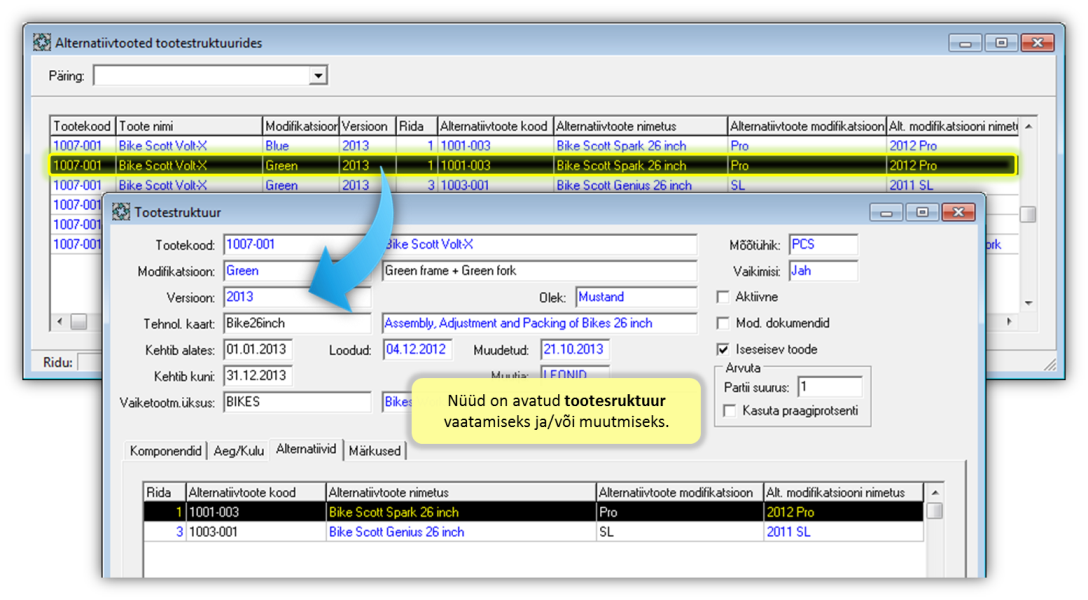Click the 2012 Pro cell in Tootestruktuur grid
Image resolution: width=1088 pixels, height=600 pixels.
[x=843, y=512]
